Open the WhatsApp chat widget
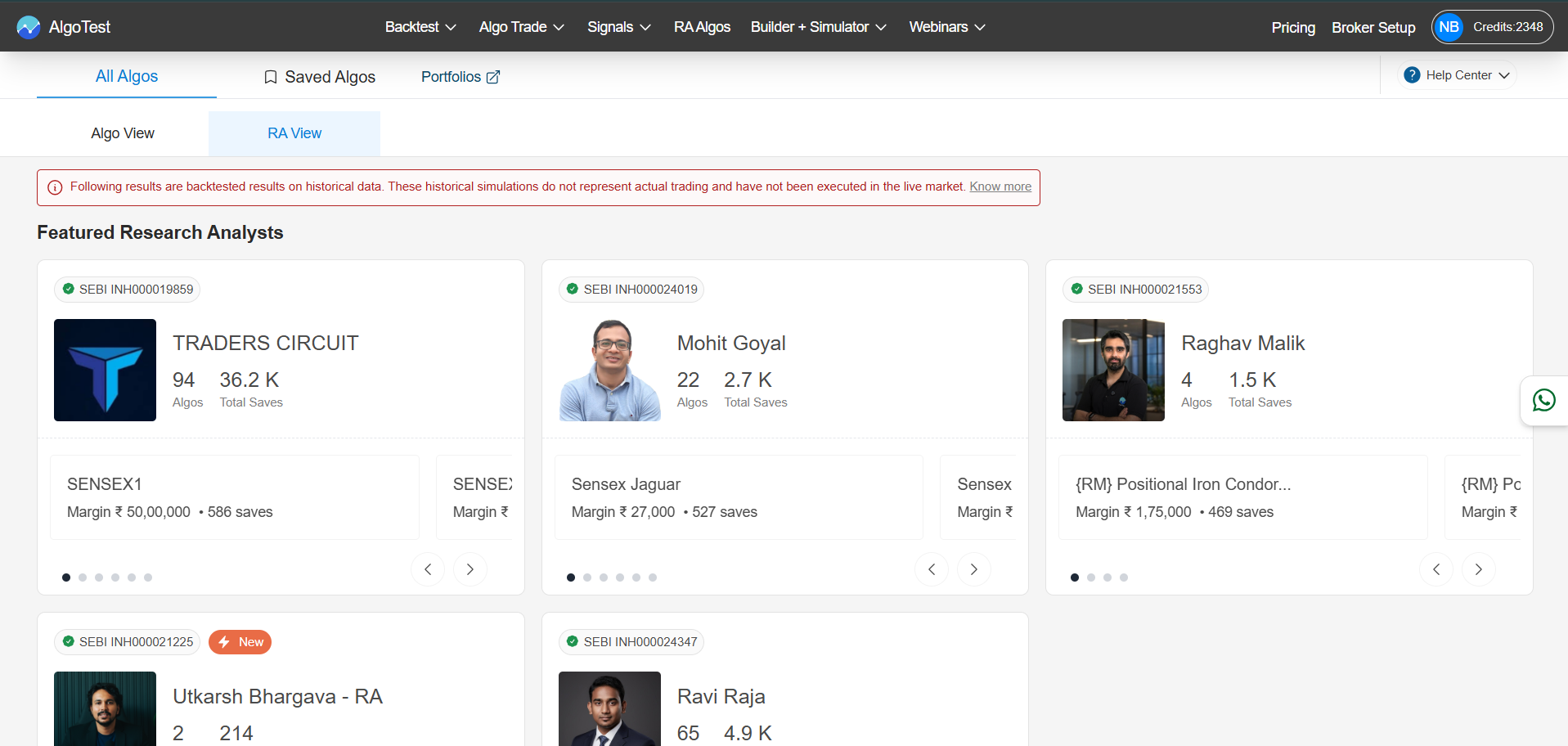1568x746 pixels. (1543, 400)
